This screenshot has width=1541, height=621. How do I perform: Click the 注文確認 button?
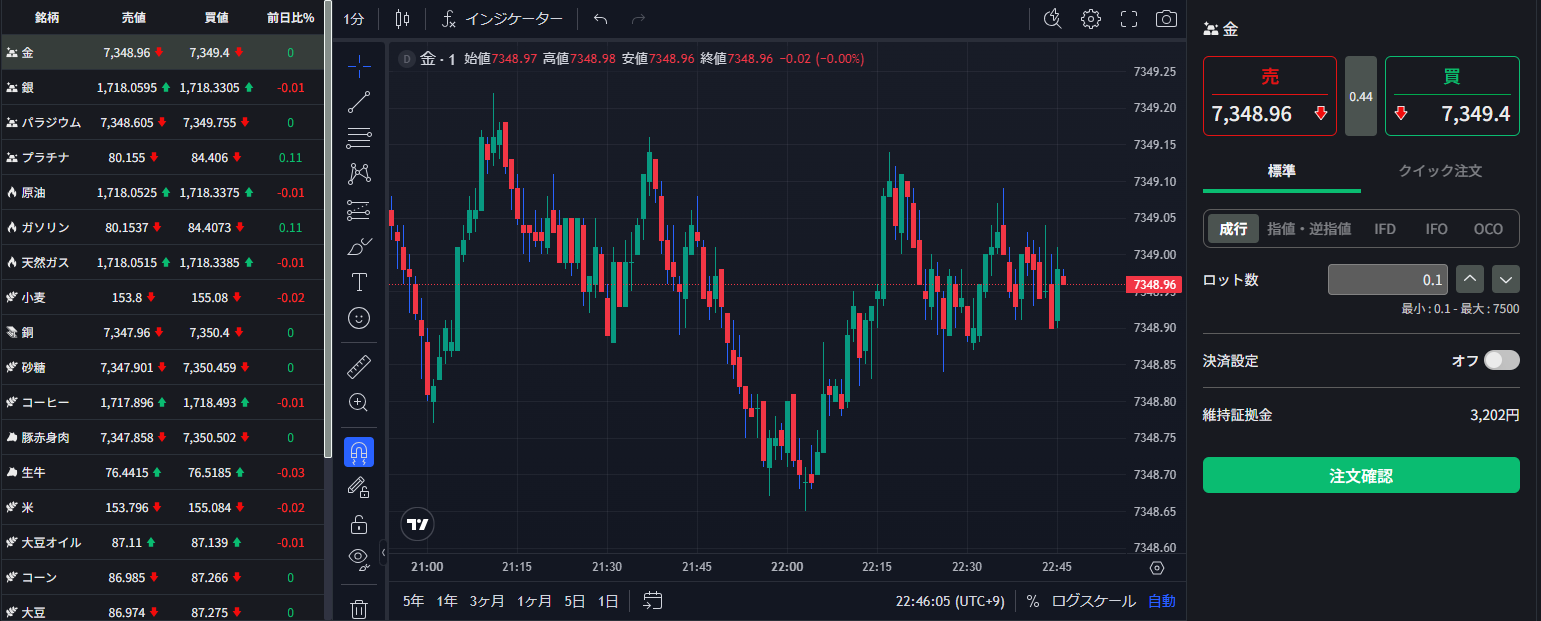coord(1361,475)
